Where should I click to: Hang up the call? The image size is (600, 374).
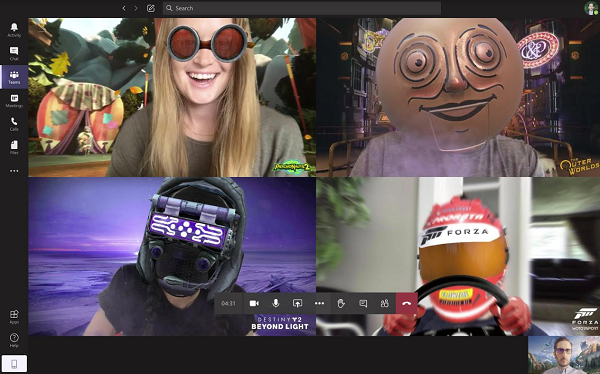(406, 304)
